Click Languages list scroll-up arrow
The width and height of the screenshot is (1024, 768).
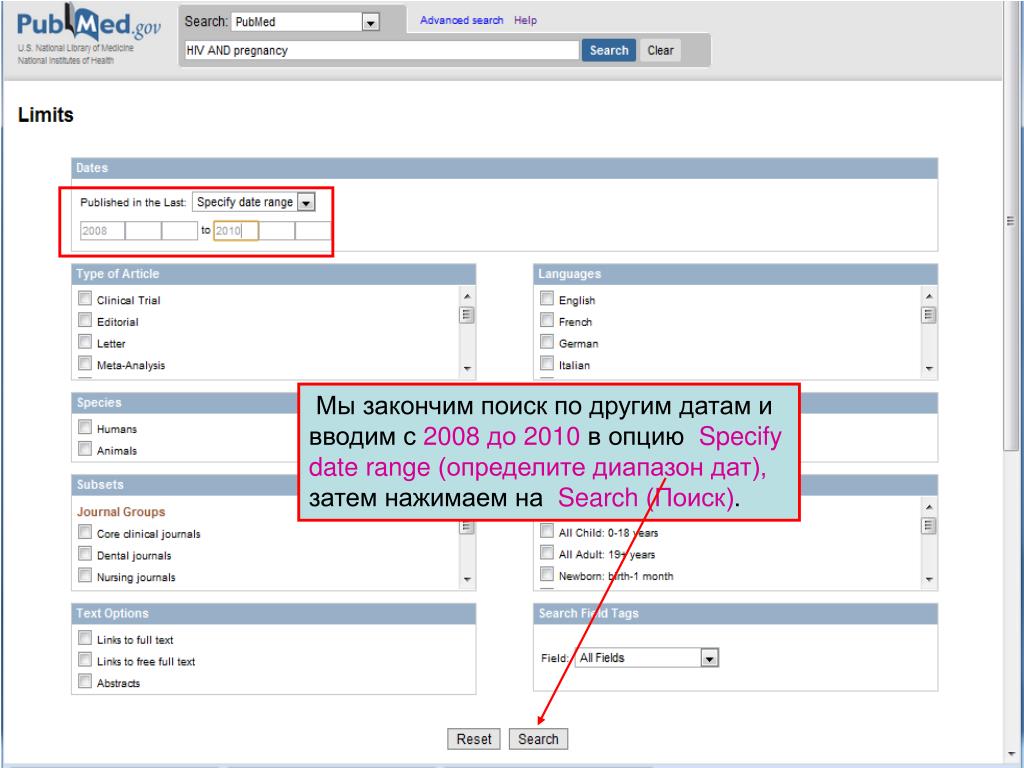(929, 296)
